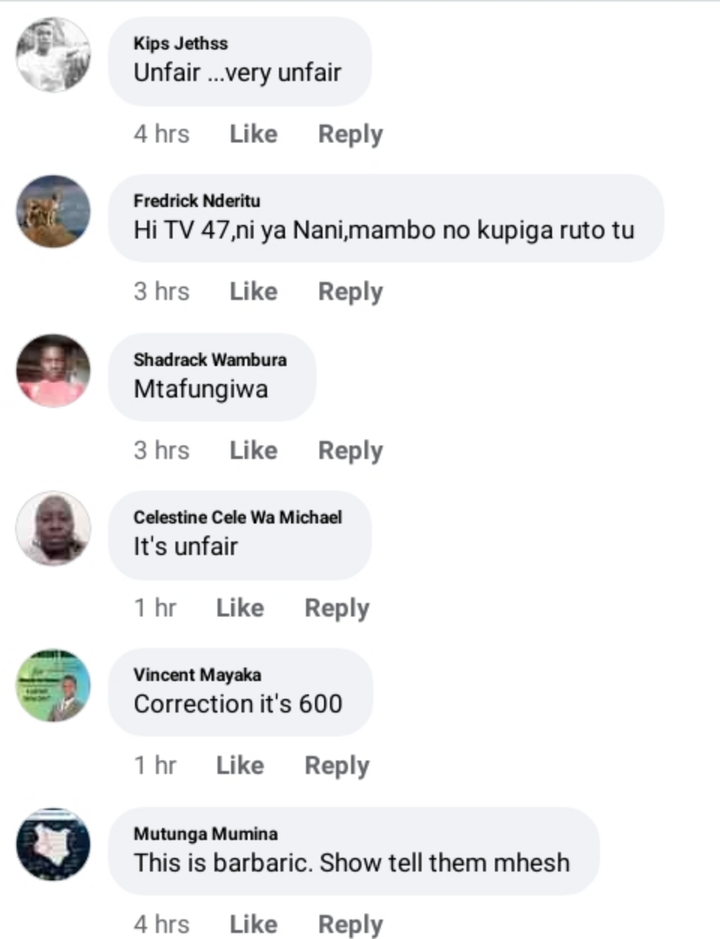720x939 pixels.
Task: Like "Correction it's 600" comment
Action: click(240, 765)
